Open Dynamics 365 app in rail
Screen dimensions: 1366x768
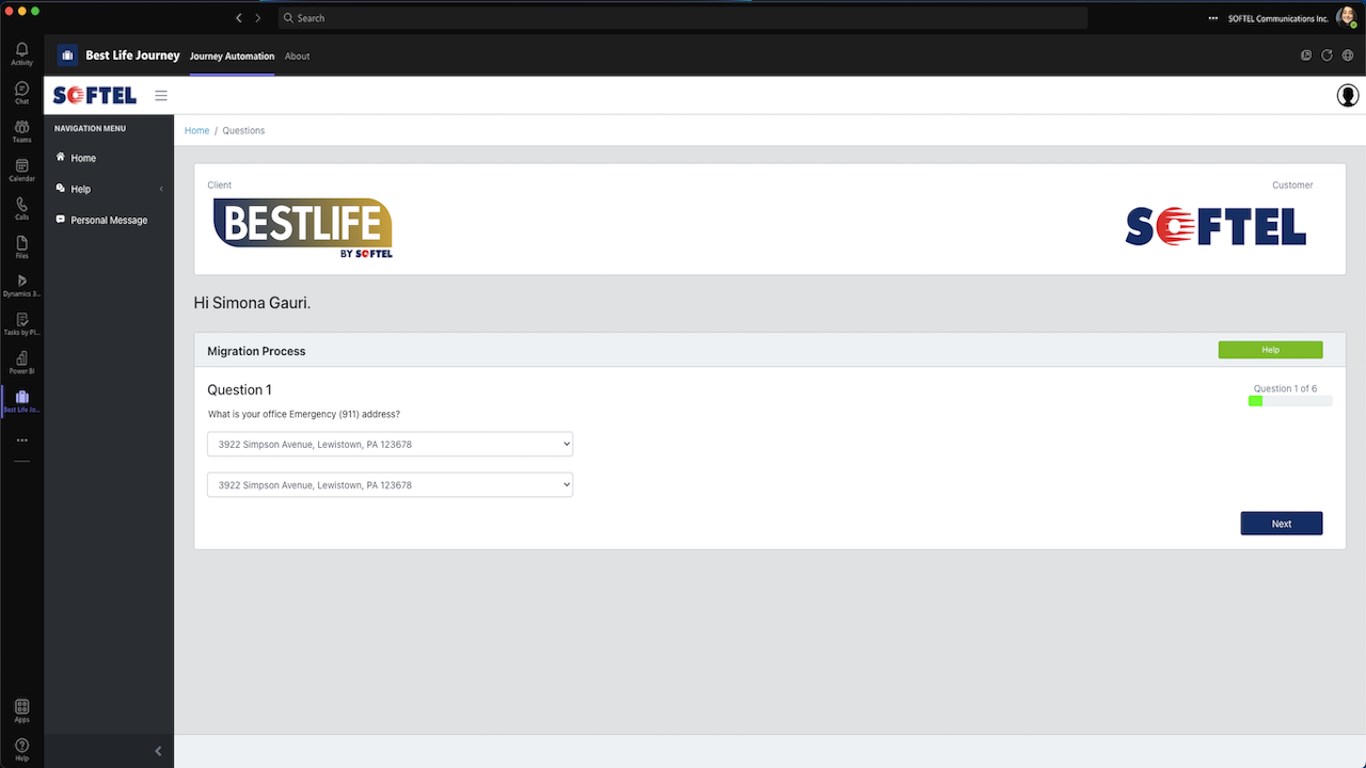tap(22, 286)
